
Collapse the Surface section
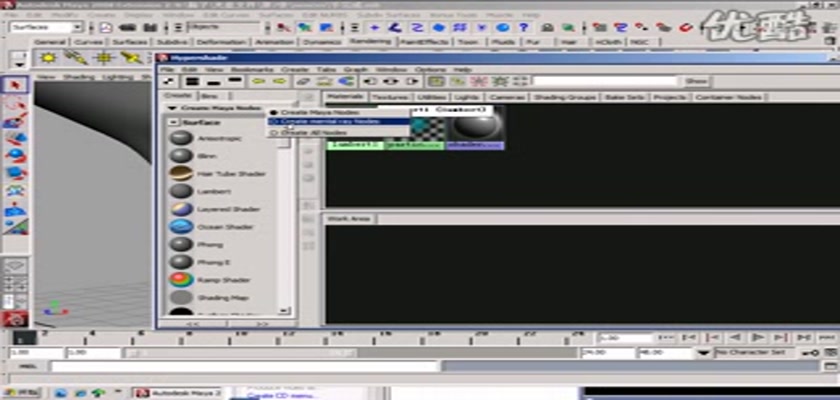click(x=173, y=122)
